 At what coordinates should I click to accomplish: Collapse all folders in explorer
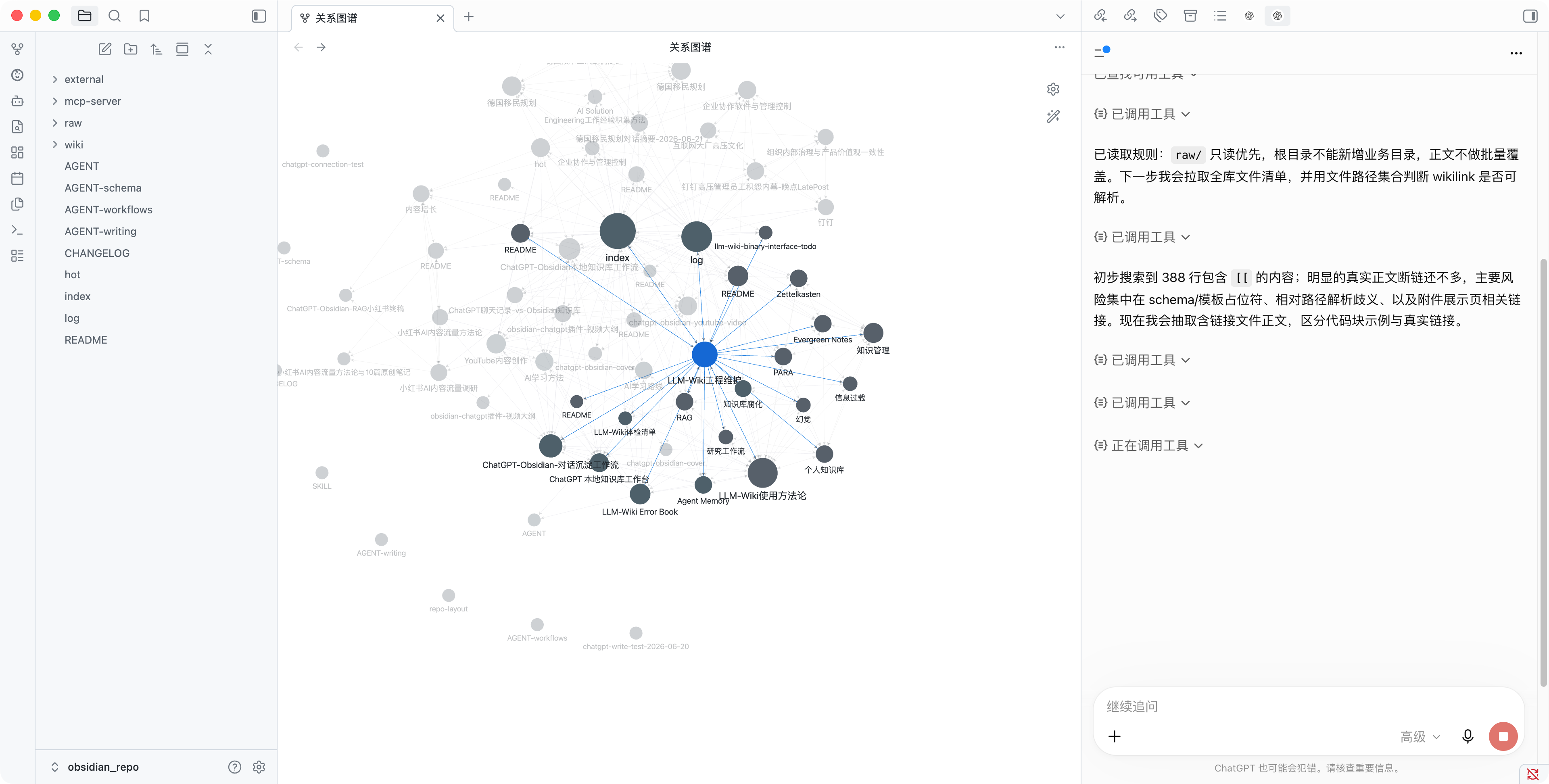[208, 49]
